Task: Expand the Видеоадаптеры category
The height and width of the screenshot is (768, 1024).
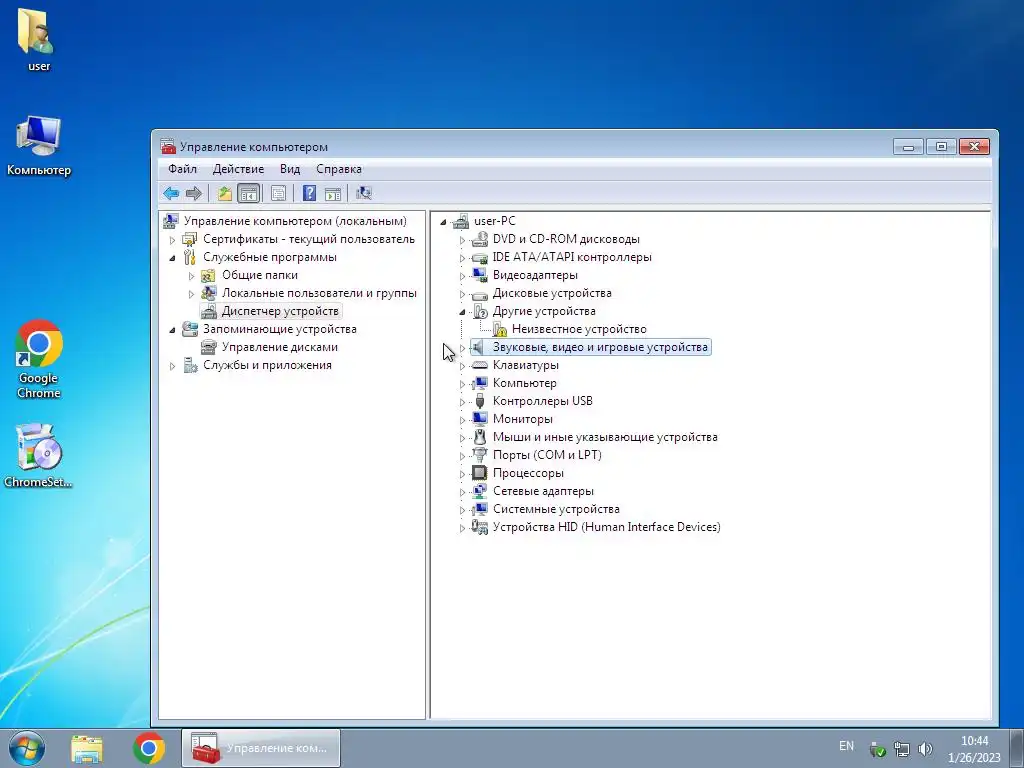Action: click(462, 276)
